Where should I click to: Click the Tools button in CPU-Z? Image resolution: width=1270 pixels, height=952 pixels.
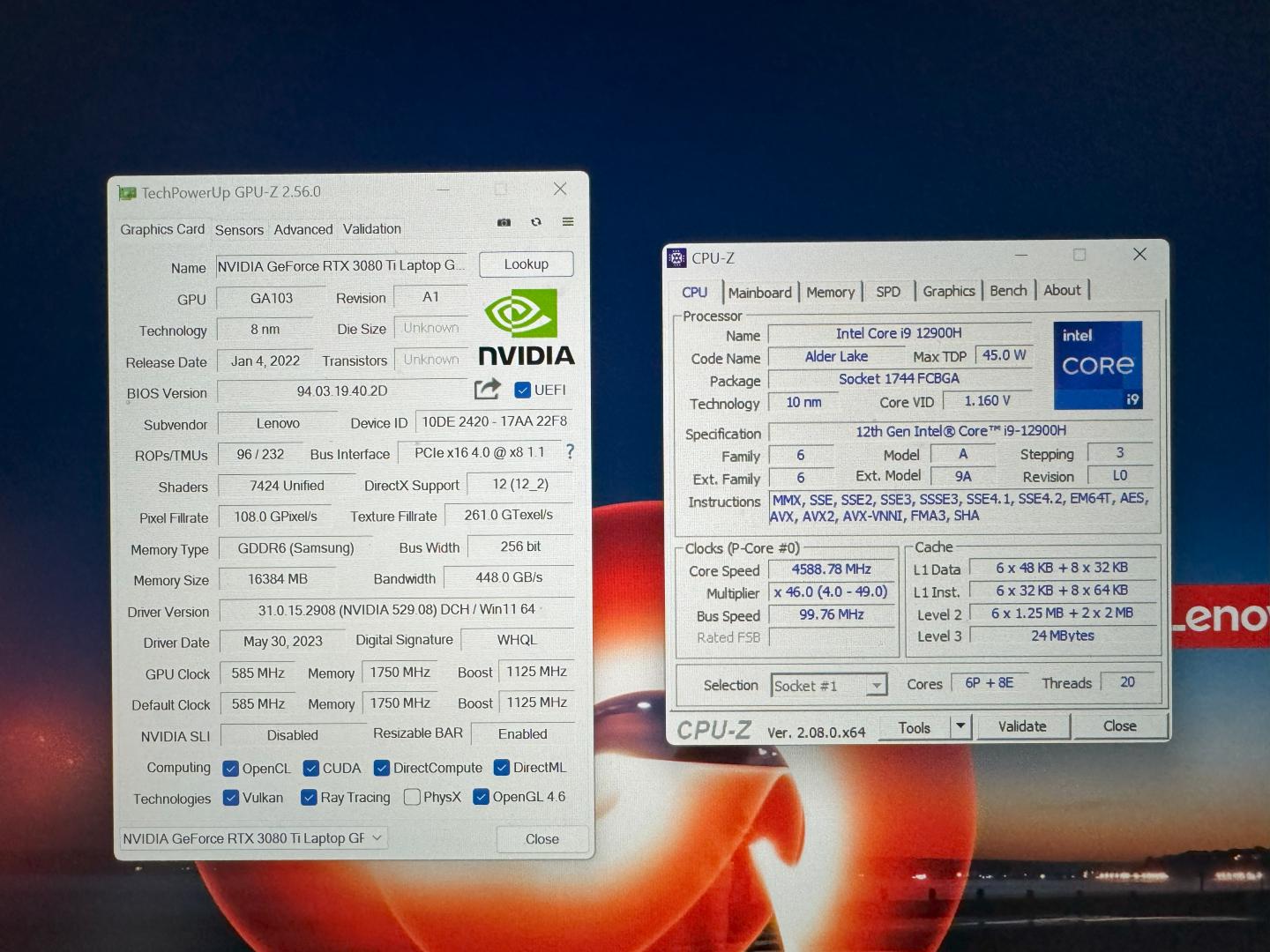pyautogui.click(x=915, y=727)
